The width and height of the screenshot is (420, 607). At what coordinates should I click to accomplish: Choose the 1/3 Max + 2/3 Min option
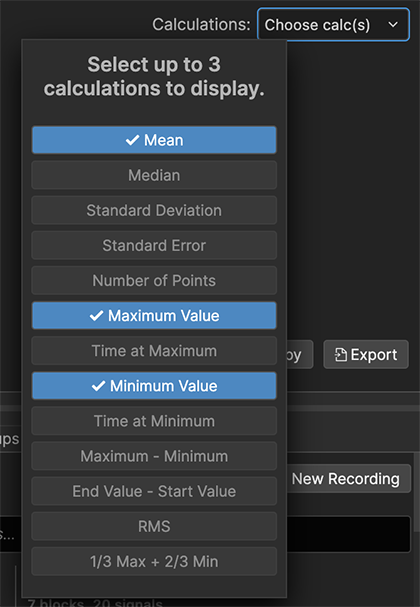154,561
